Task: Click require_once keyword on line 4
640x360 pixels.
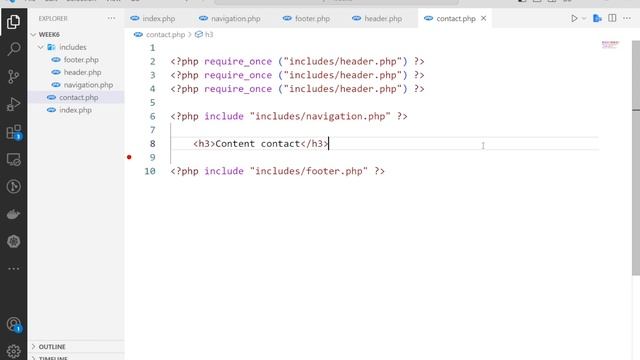Action: pos(238,89)
